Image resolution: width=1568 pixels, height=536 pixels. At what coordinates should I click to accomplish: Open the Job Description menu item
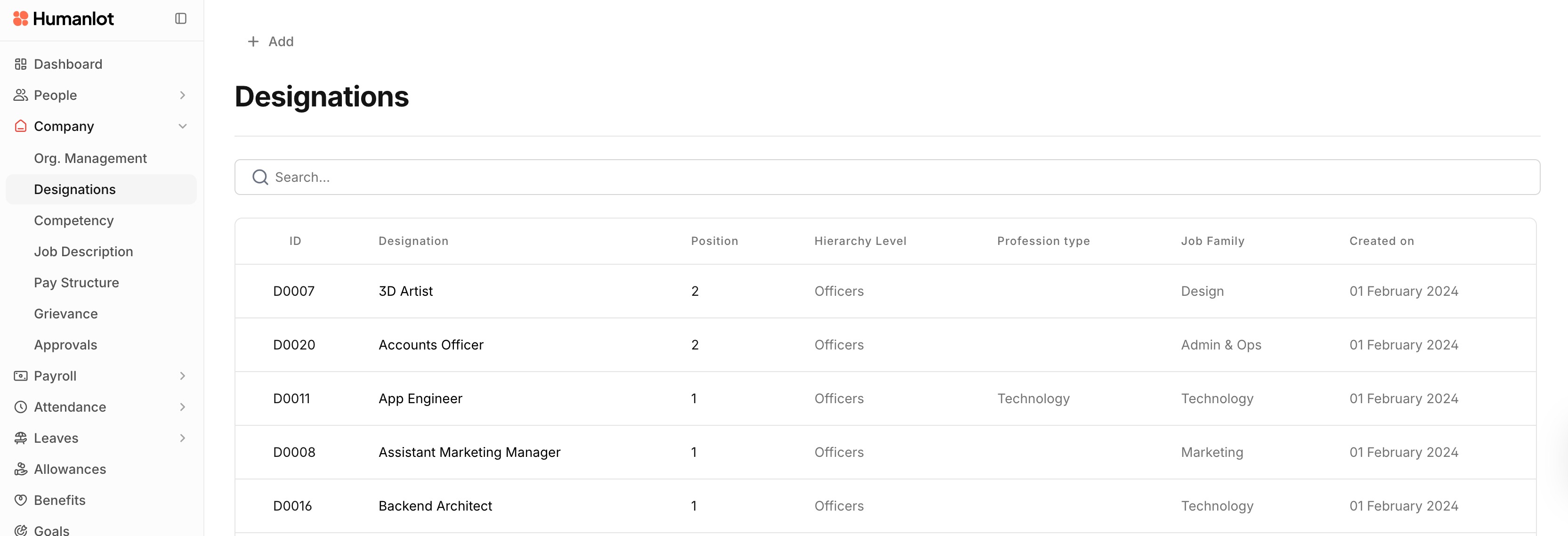pyautogui.click(x=83, y=252)
